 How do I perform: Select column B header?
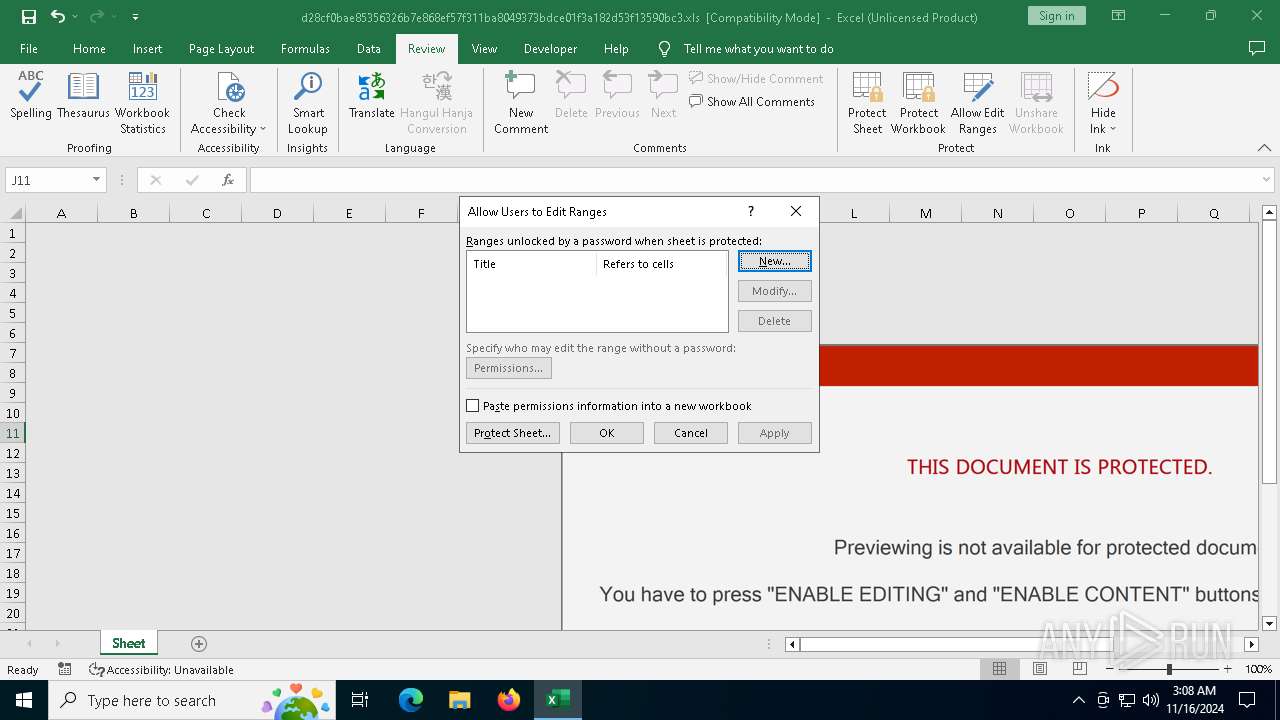pyautogui.click(x=133, y=213)
